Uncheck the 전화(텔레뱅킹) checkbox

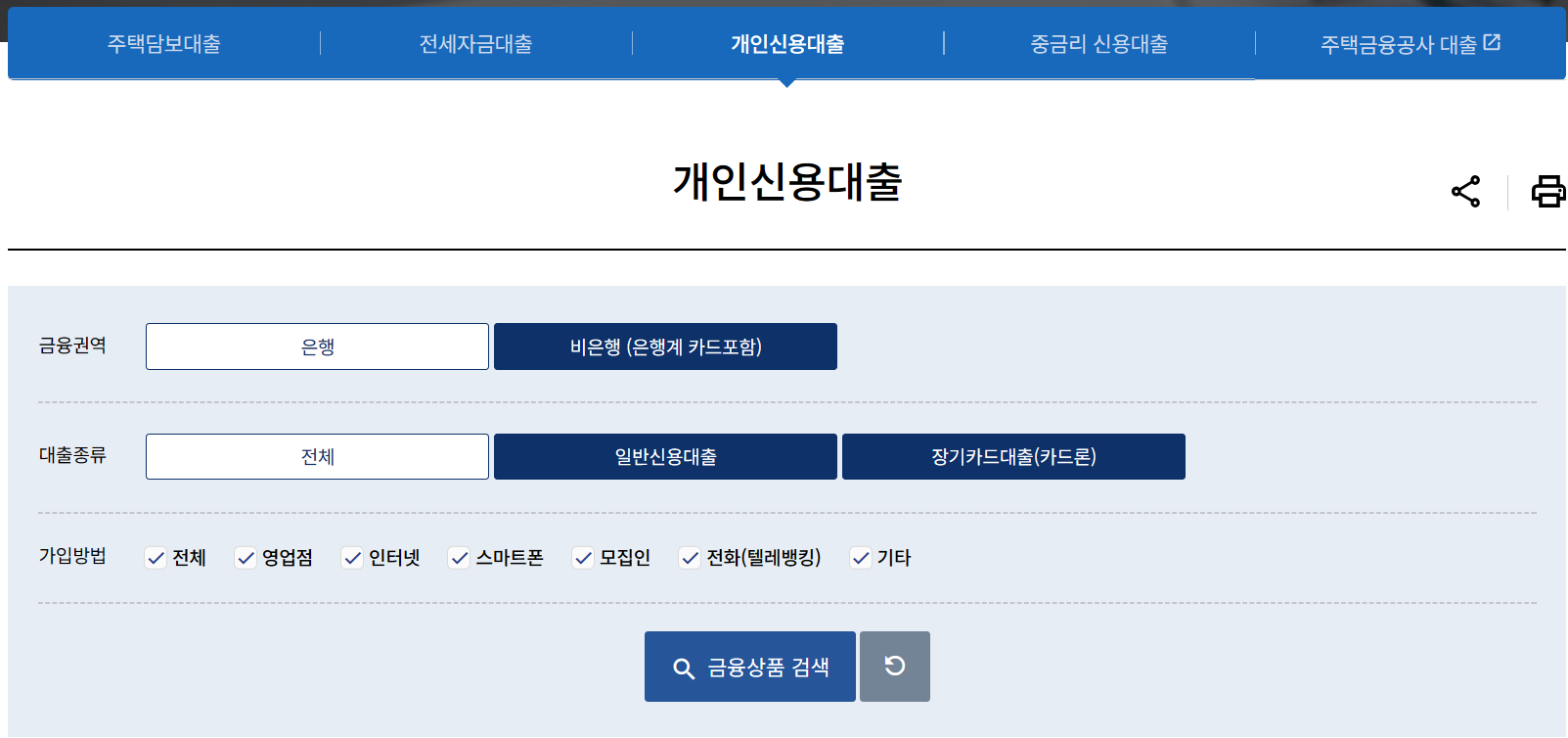(x=690, y=558)
